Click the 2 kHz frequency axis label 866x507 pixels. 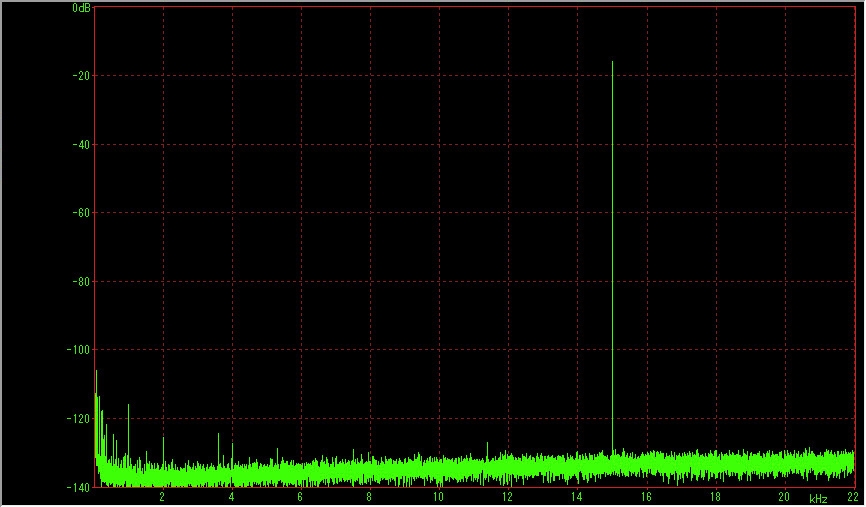[162, 497]
